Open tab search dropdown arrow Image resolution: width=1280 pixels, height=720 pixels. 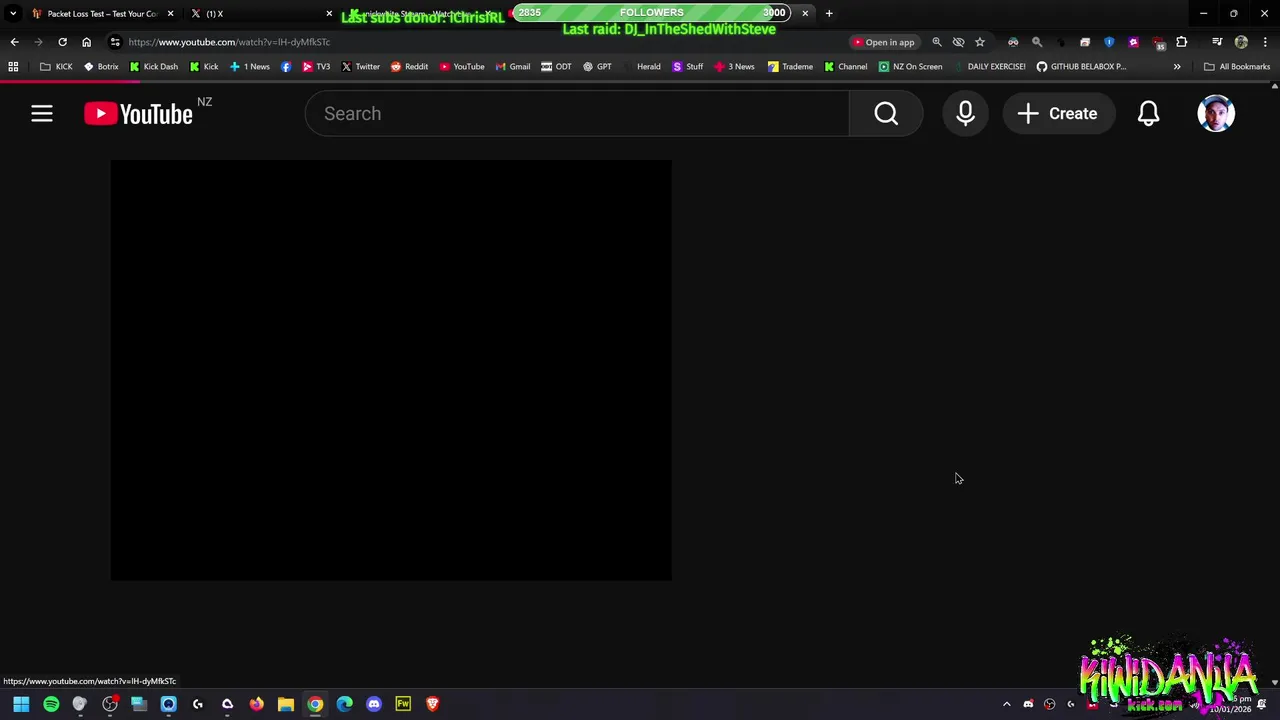click(x=13, y=13)
